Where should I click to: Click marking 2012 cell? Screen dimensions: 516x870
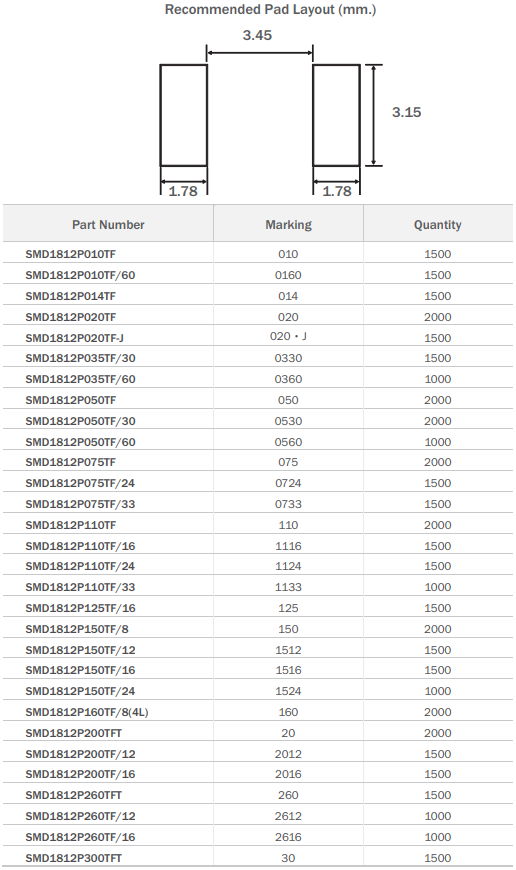point(289,754)
